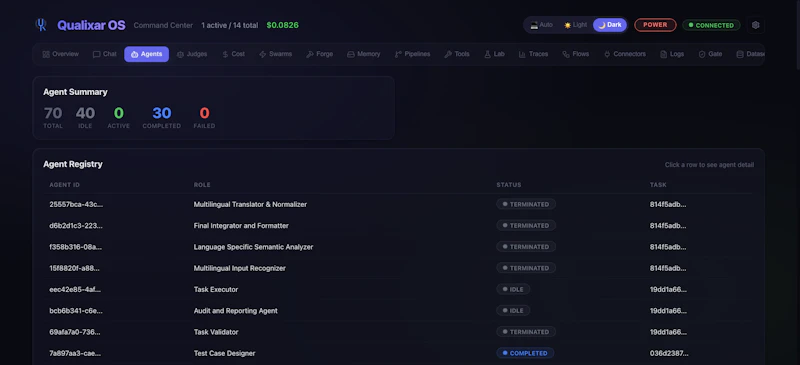Go to the Cost tab

(x=234, y=54)
